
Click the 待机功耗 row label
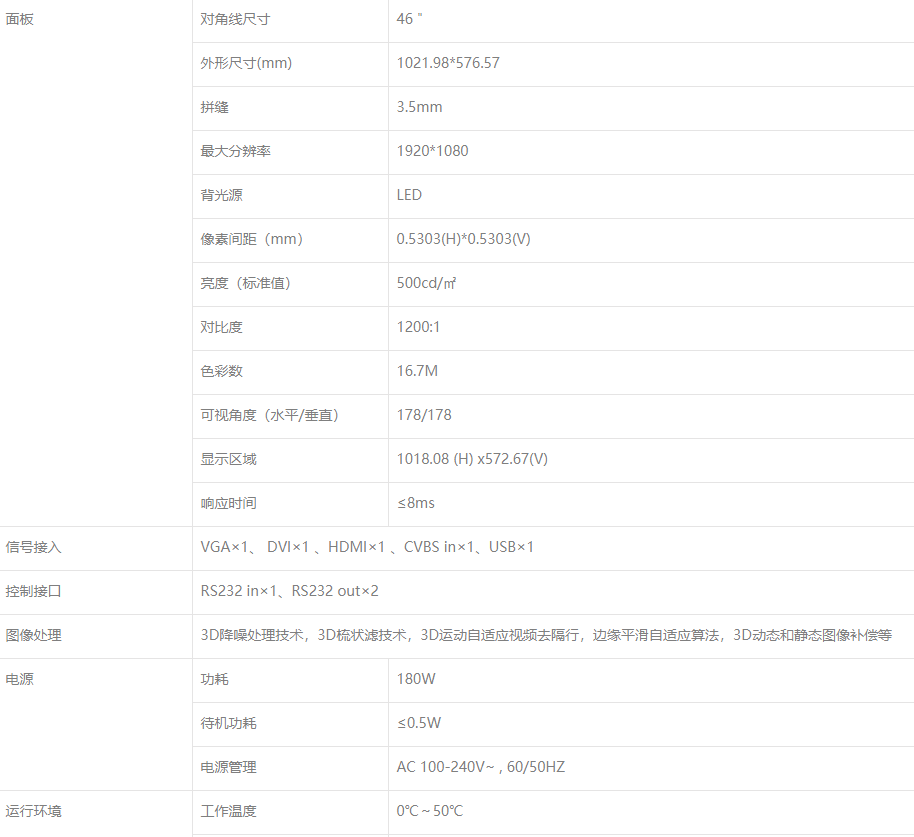click(228, 723)
